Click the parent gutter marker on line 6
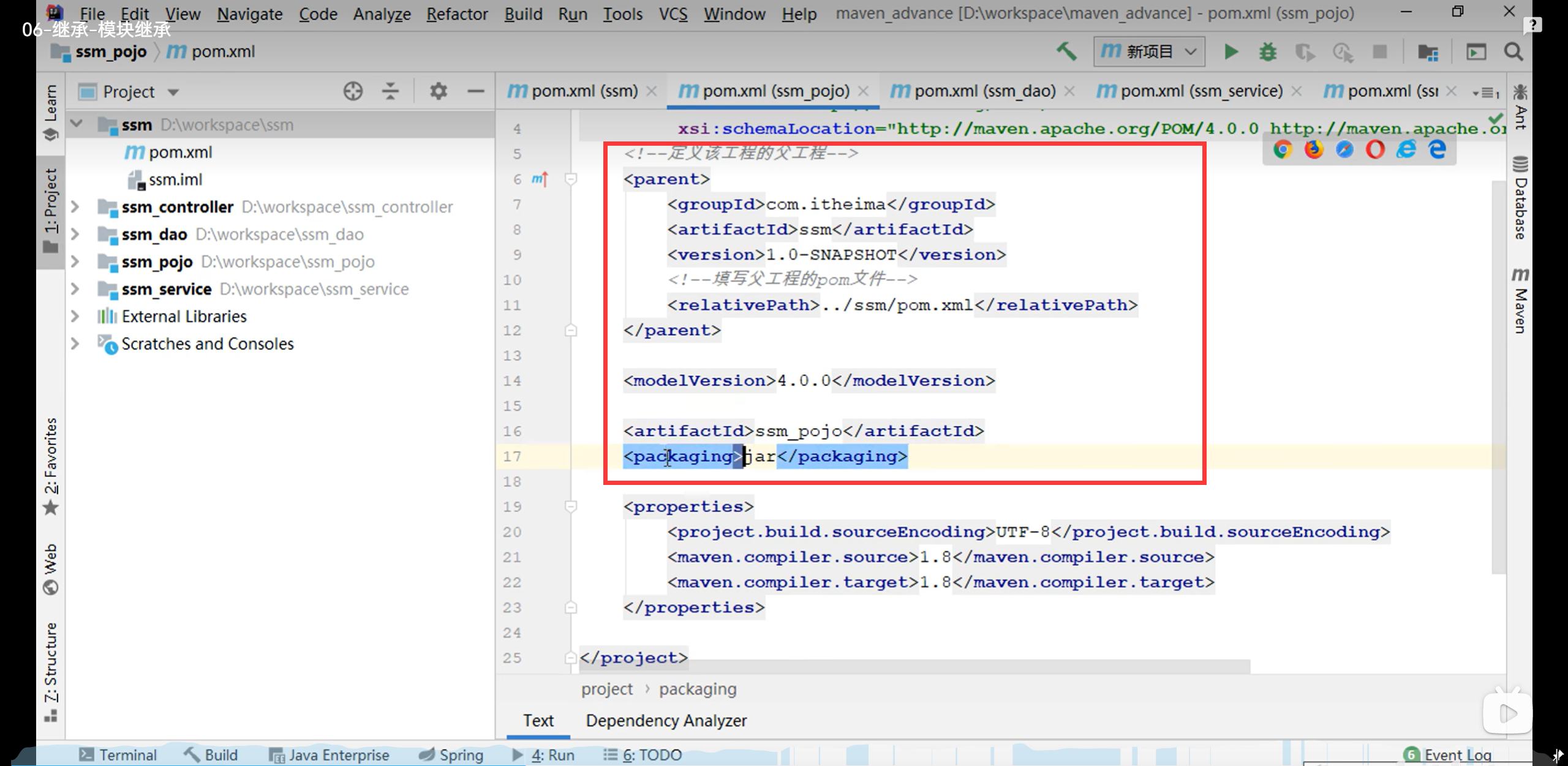The width and height of the screenshot is (1568, 766). coord(540,179)
